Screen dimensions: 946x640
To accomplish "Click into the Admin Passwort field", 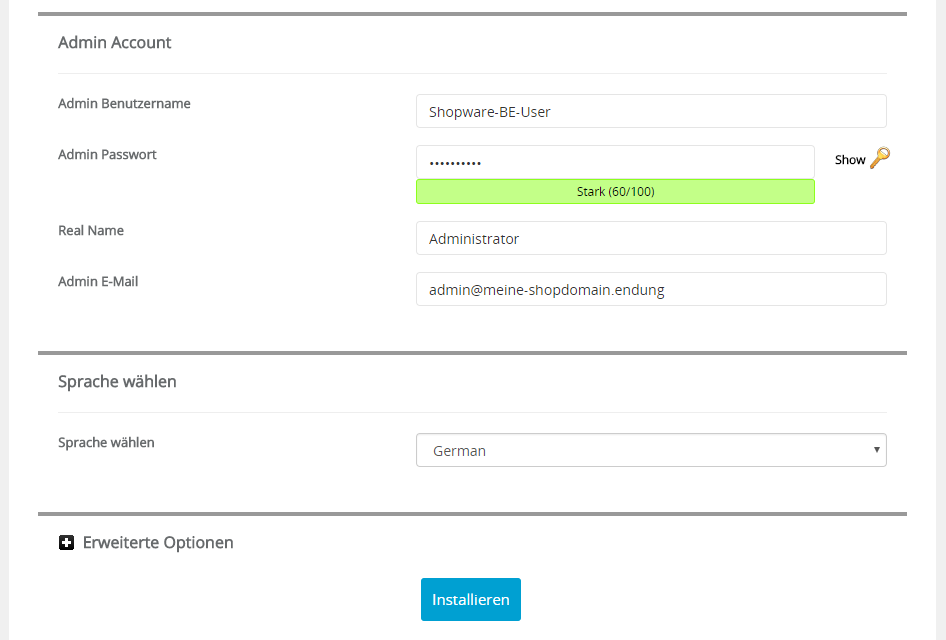I will pos(615,162).
